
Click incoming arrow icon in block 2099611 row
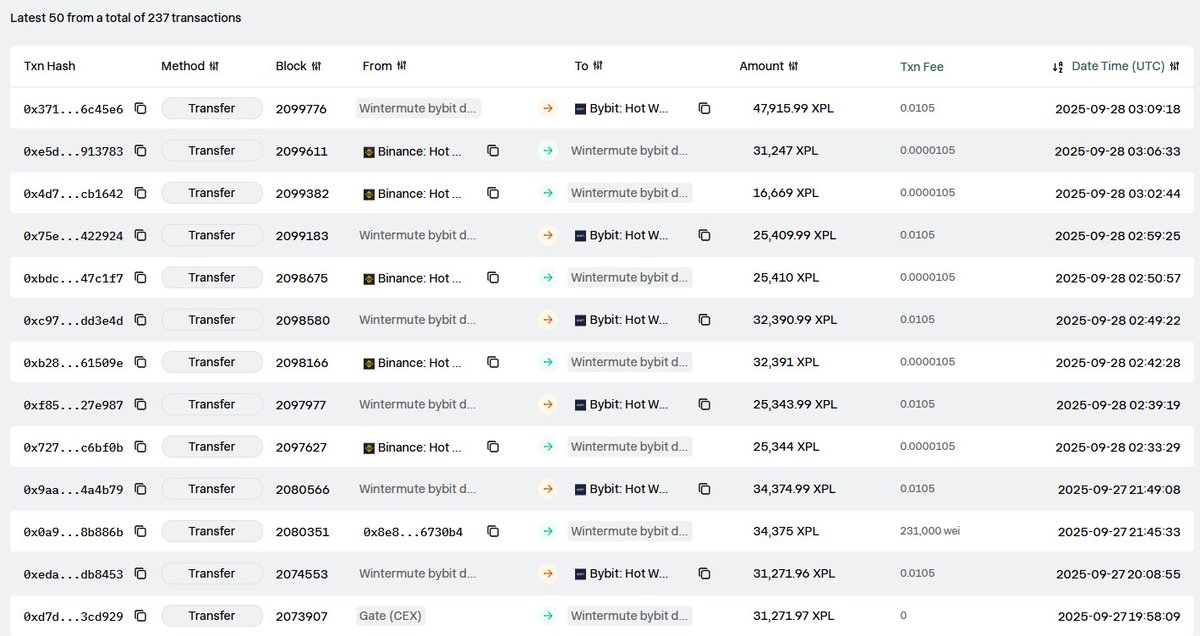547,151
